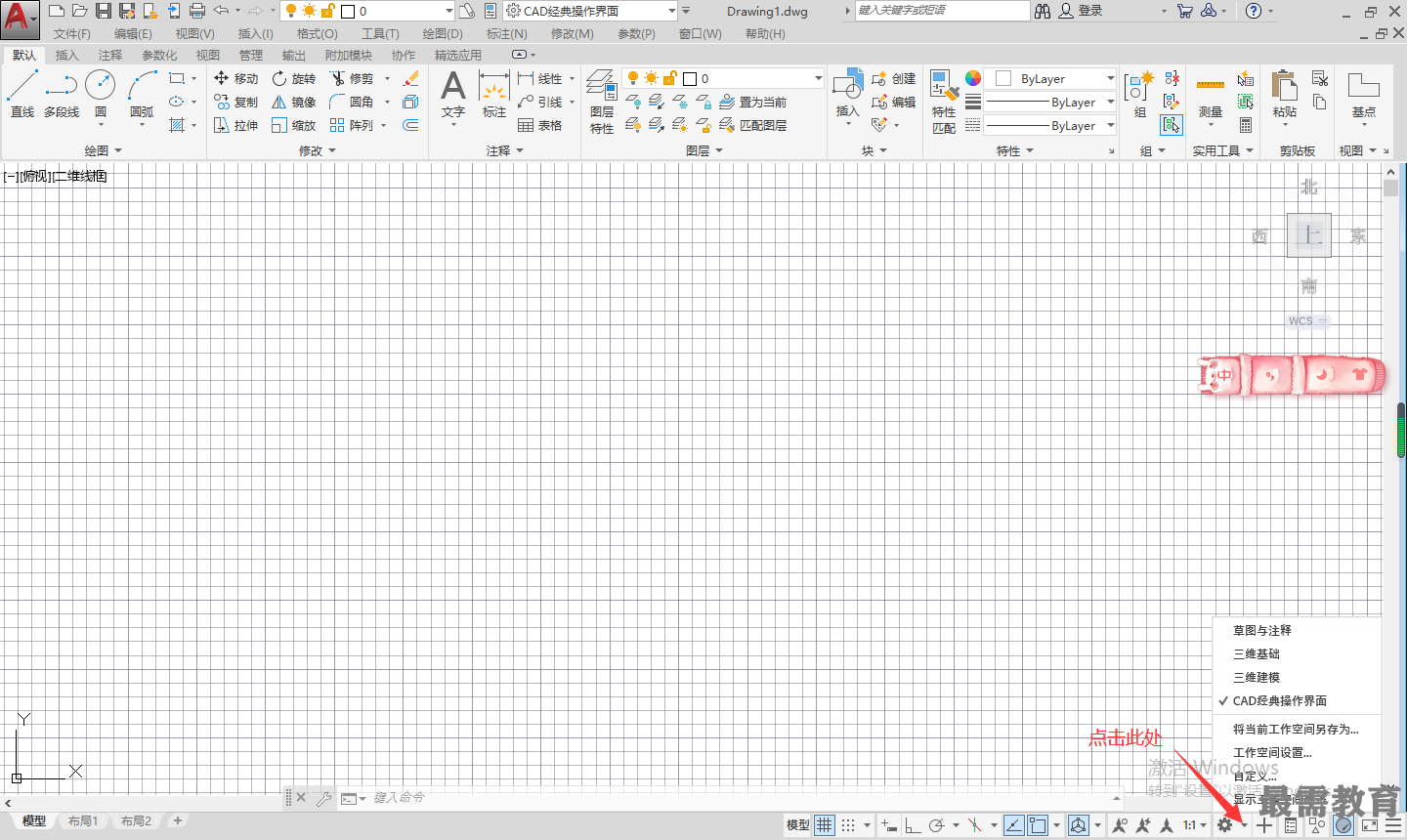Image resolution: width=1407 pixels, height=840 pixels.
Task: Open the quick calculator icon in 实用工具
Action: [x=1246, y=125]
